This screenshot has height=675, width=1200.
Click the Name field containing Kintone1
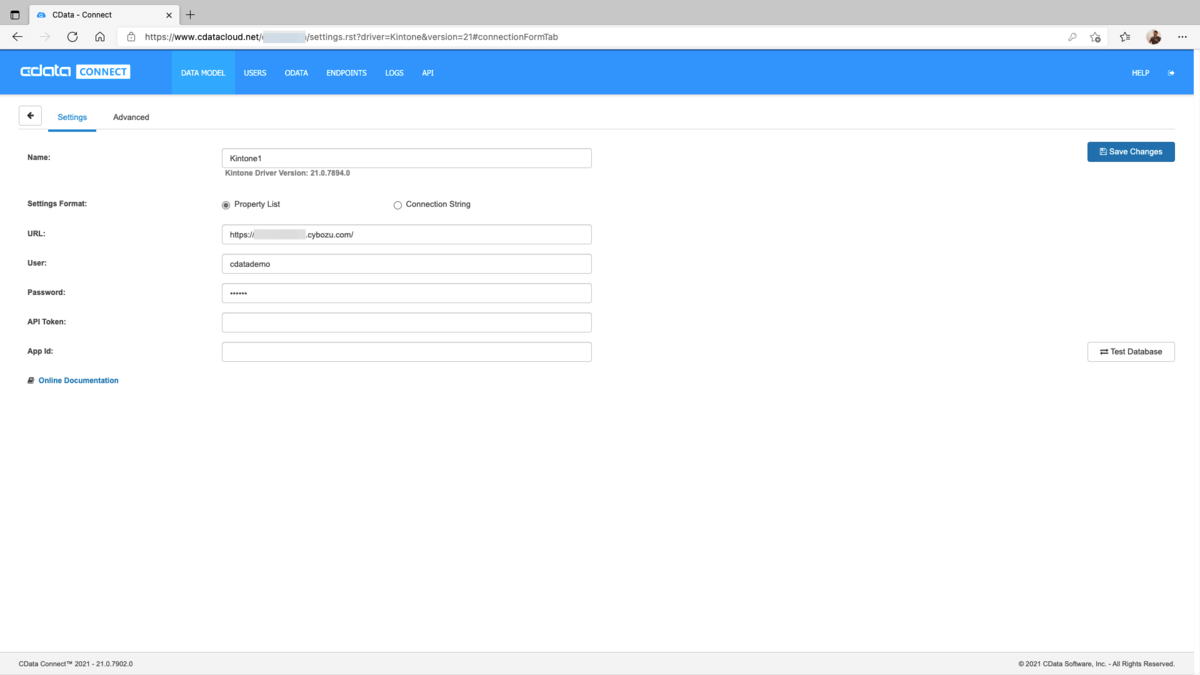pos(406,158)
